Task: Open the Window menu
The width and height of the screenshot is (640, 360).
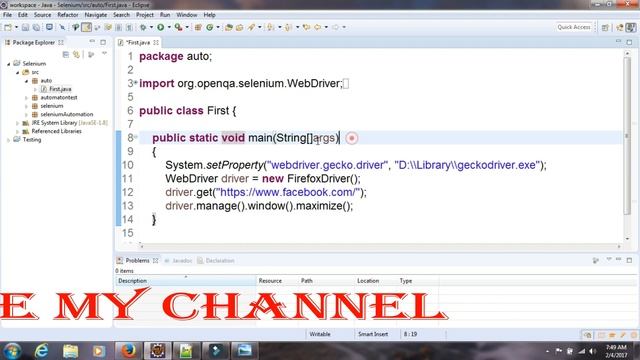Action: click(x=187, y=15)
